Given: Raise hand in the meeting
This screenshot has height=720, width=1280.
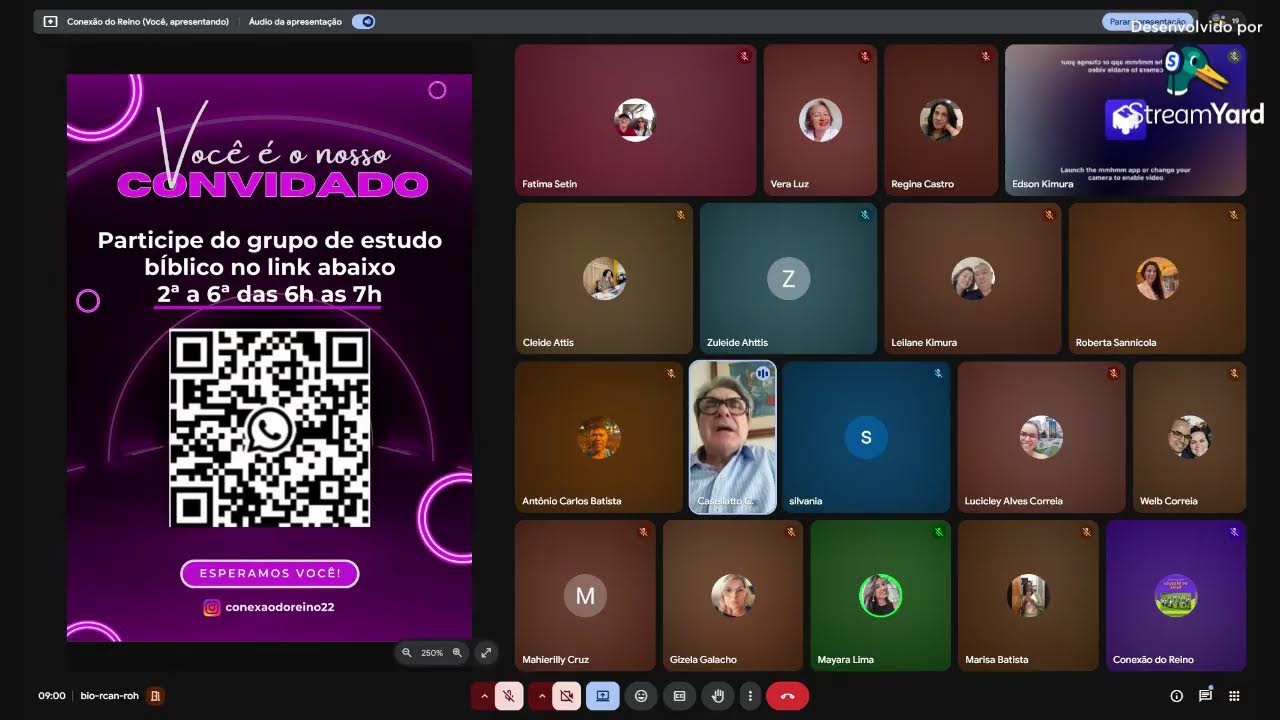Looking at the screenshot, I should click(x=717, y=696).
